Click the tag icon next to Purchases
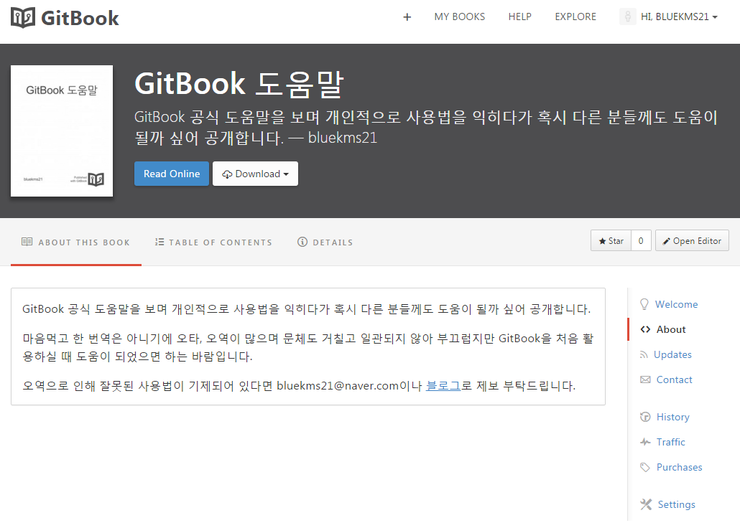This screenshot has height=528, width=740. click(x=645, y=467)
